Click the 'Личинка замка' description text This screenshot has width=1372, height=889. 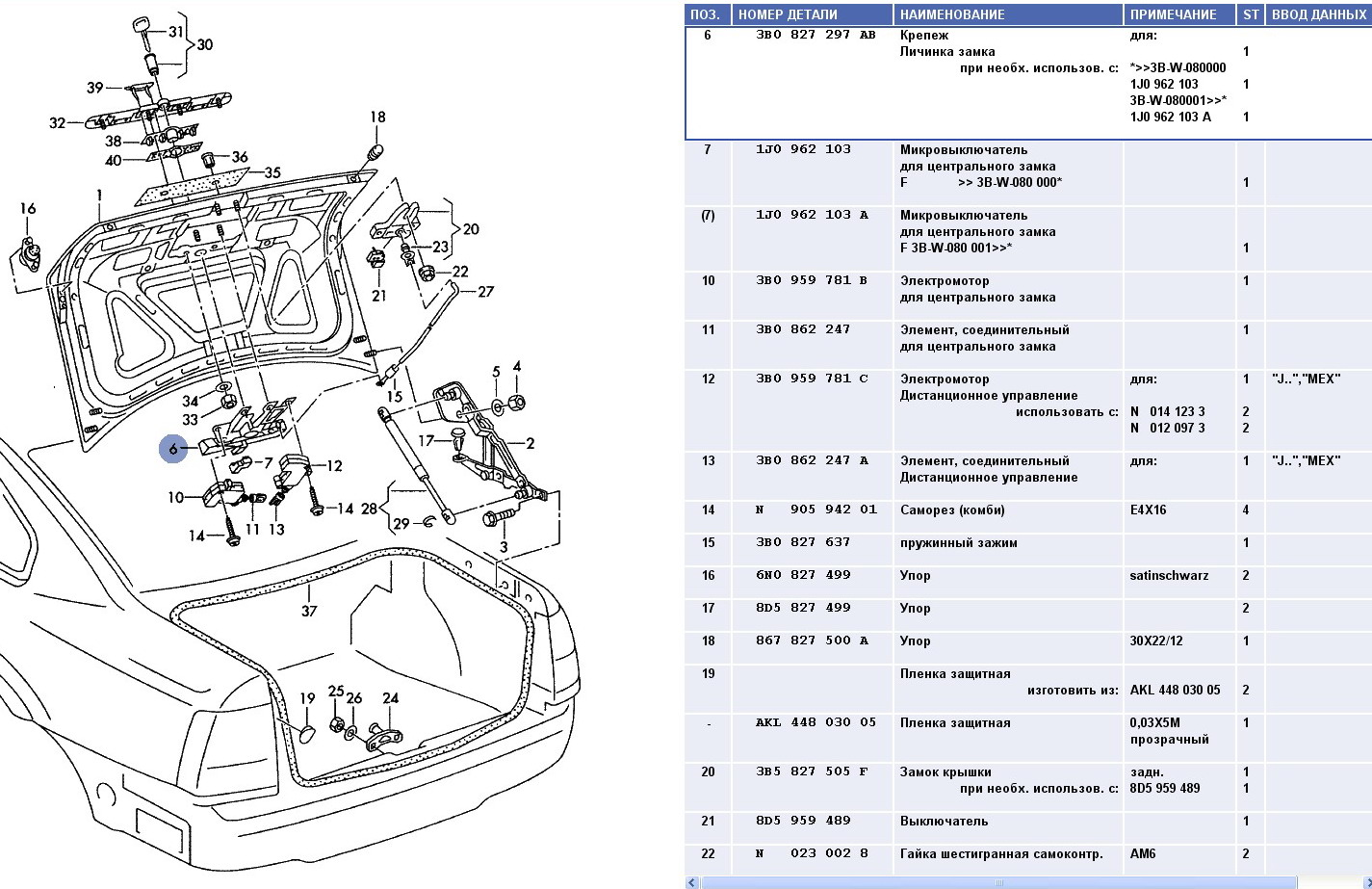click(x=947, y=52)
